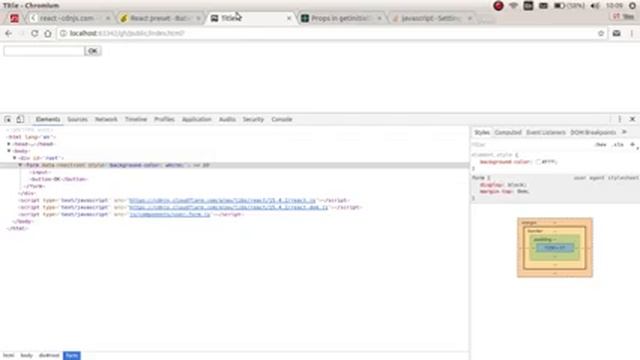
Task: Click the OK button on the page
Action: pos(93,51)
